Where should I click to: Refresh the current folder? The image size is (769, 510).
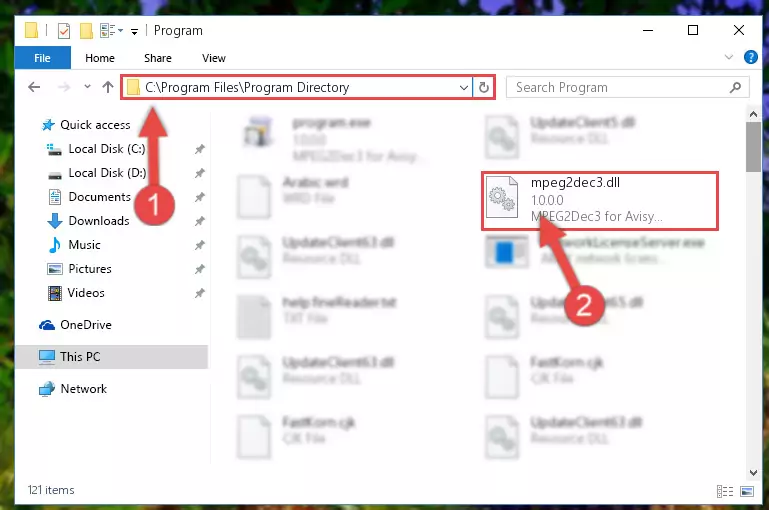point(484,88)
